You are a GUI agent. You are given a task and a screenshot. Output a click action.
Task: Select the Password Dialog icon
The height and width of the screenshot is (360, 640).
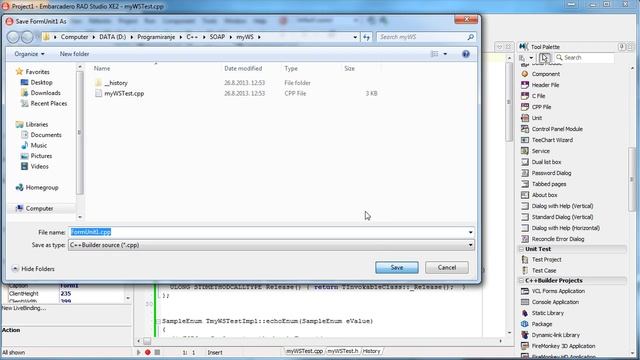tap(525, 173)
